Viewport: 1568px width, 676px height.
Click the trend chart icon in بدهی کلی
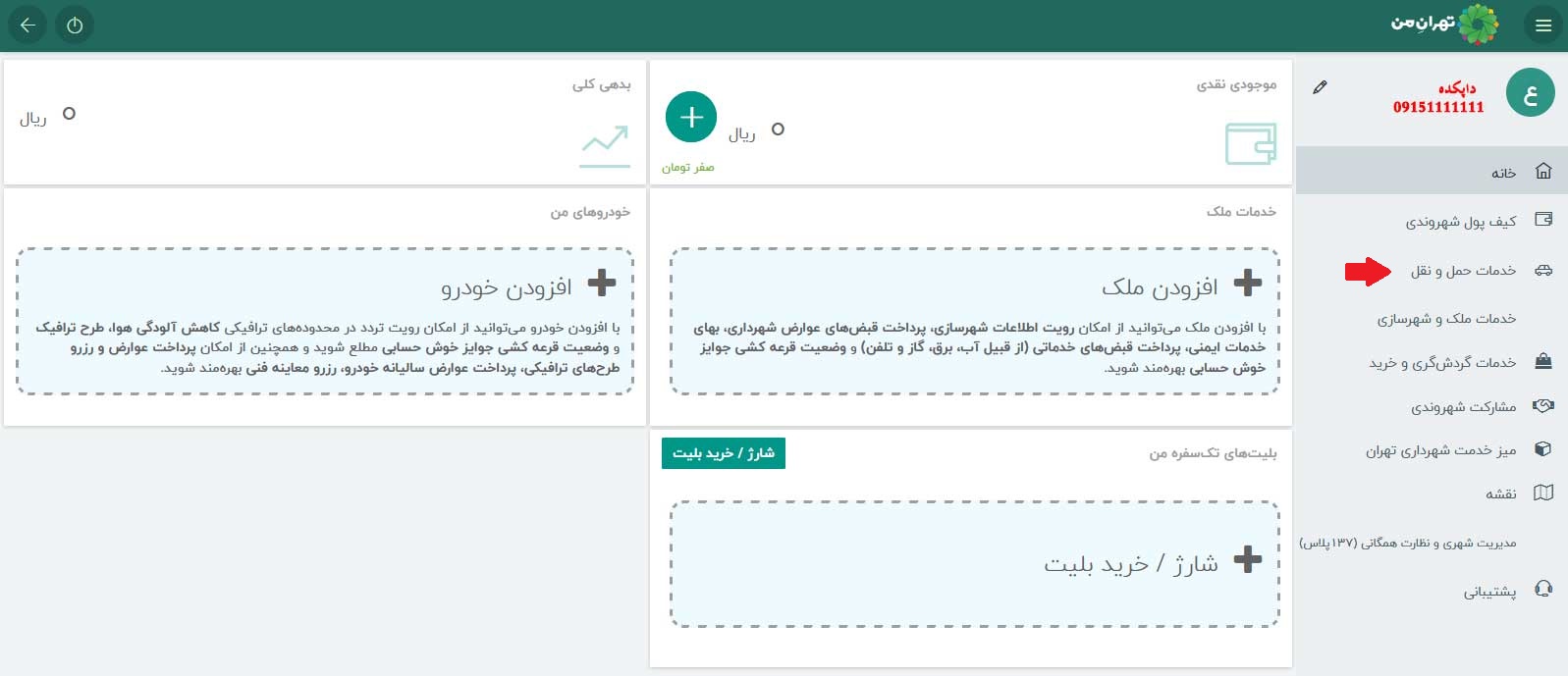605,146
